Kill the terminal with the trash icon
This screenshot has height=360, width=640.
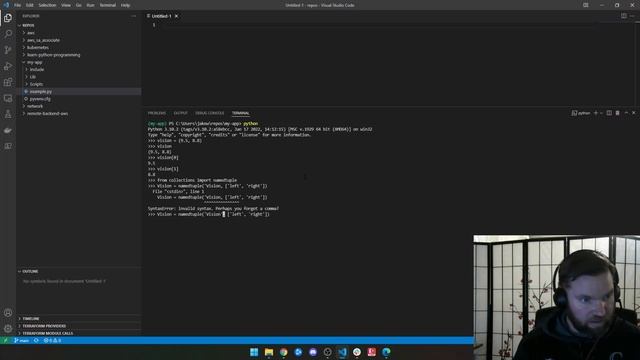click(618, 113)
